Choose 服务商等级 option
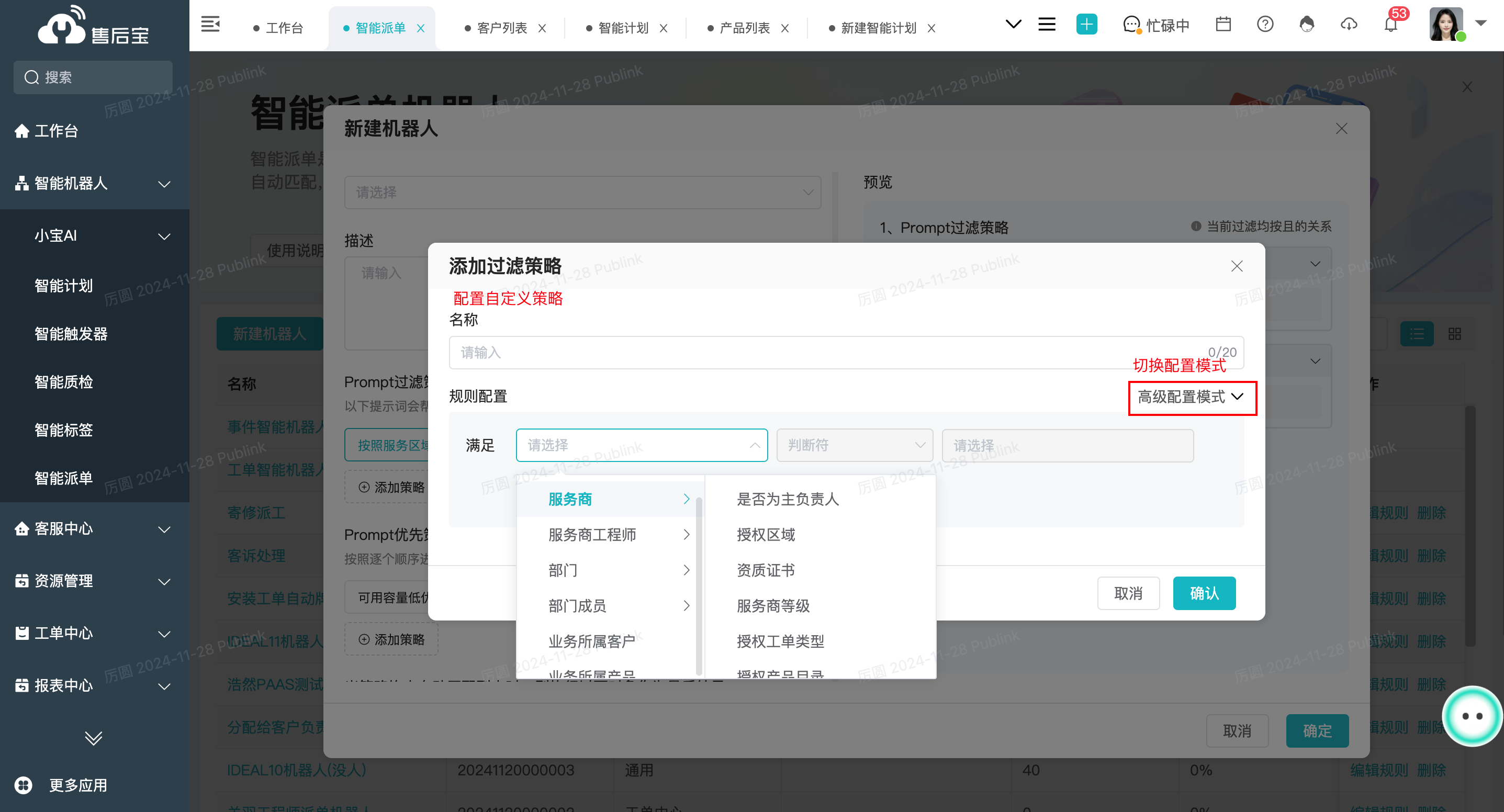 click(x=773, y=606)
